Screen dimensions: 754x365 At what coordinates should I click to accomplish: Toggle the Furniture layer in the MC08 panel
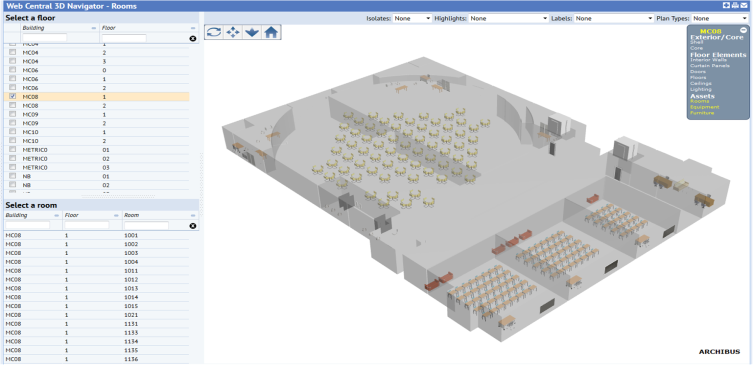(x=702, y=113)
